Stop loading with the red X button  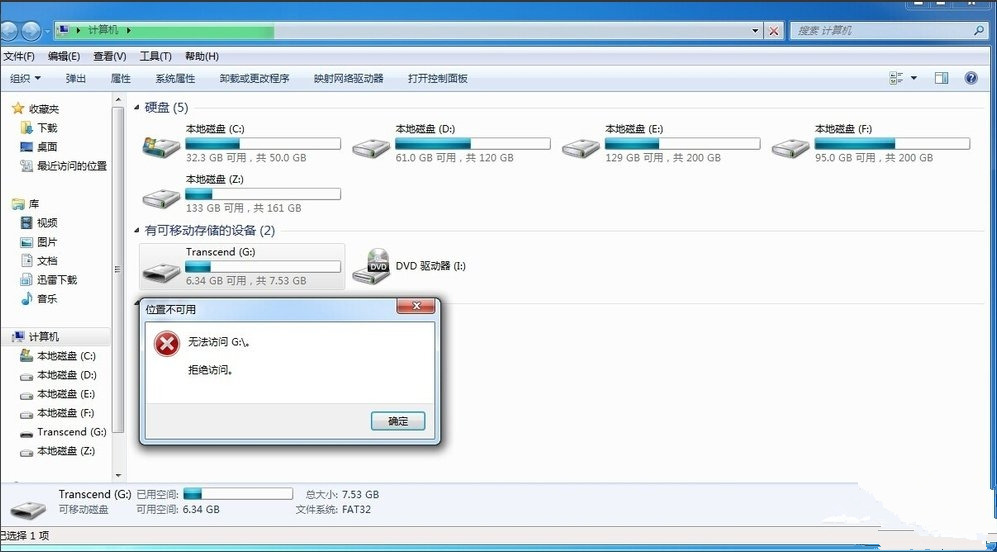pos(774,31)
